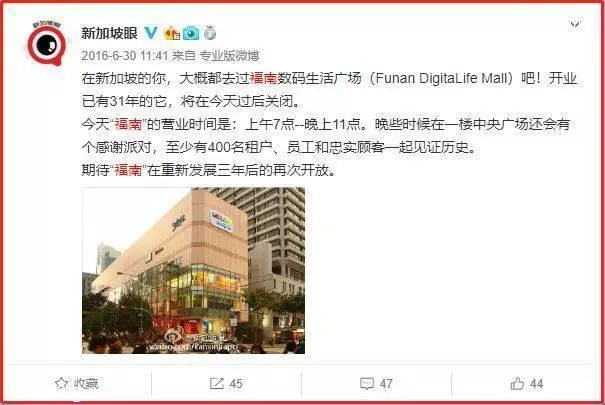Click the 专业版微博 source link
Image resolution: width=605 pixels, height=405 pixels.
[x=229, y=56]
